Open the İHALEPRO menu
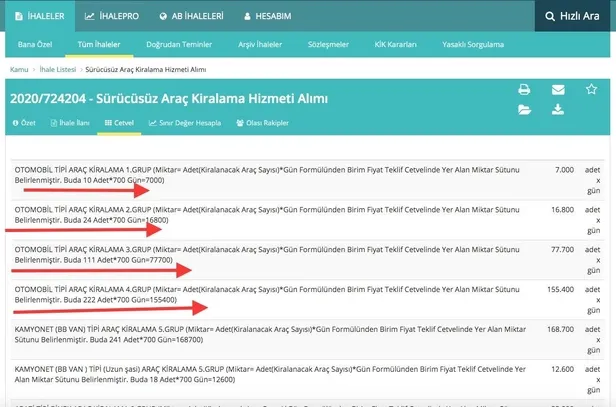 [x=111, y=16]
